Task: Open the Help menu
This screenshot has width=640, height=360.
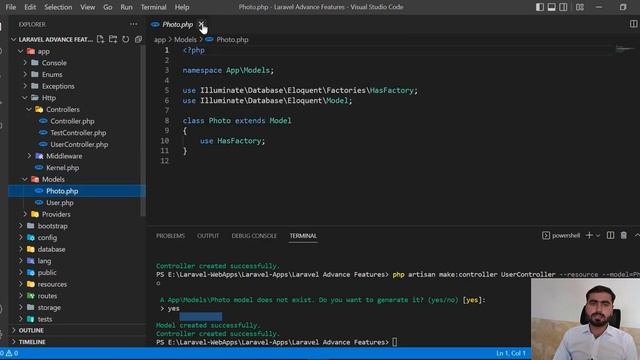Action: (182, 7)
